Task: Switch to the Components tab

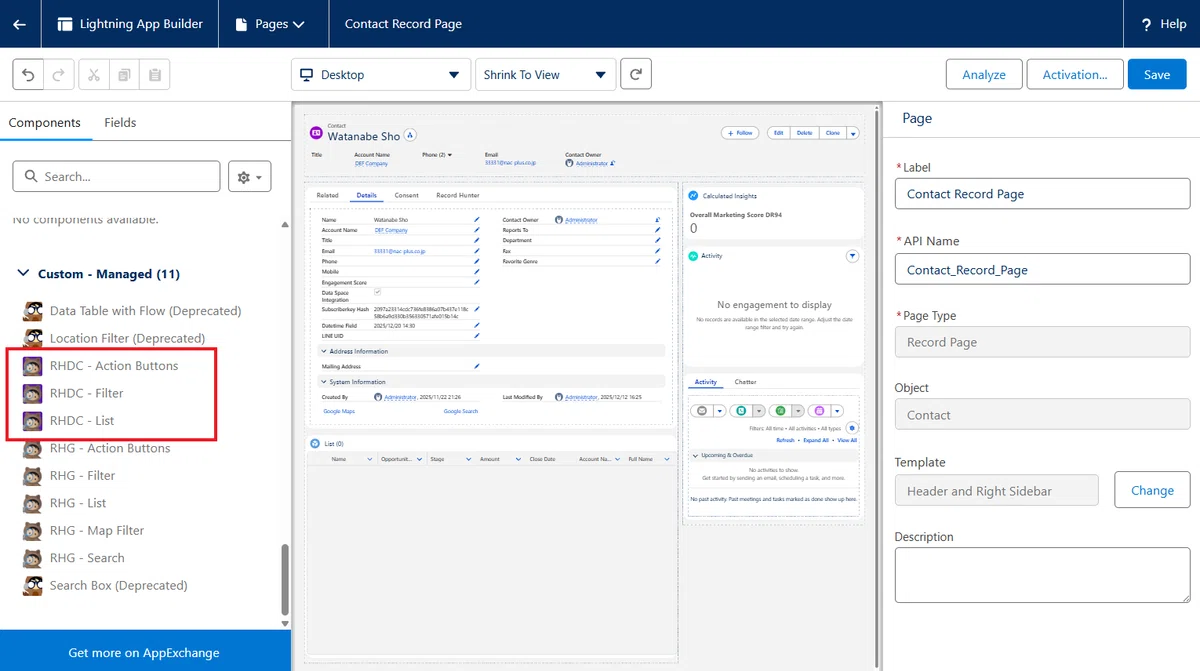Action: point(45,123)
